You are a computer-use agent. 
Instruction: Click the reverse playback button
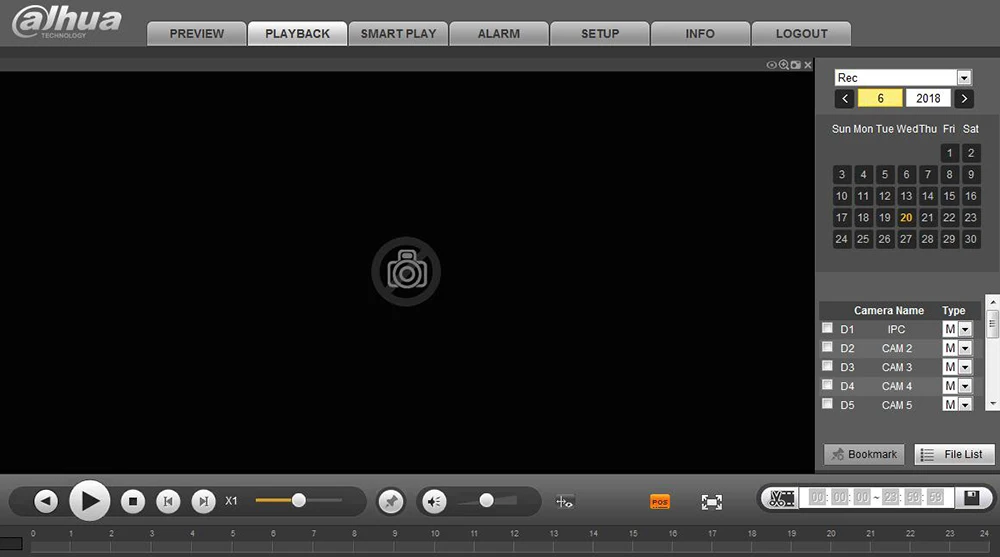(x=46, y=501)
